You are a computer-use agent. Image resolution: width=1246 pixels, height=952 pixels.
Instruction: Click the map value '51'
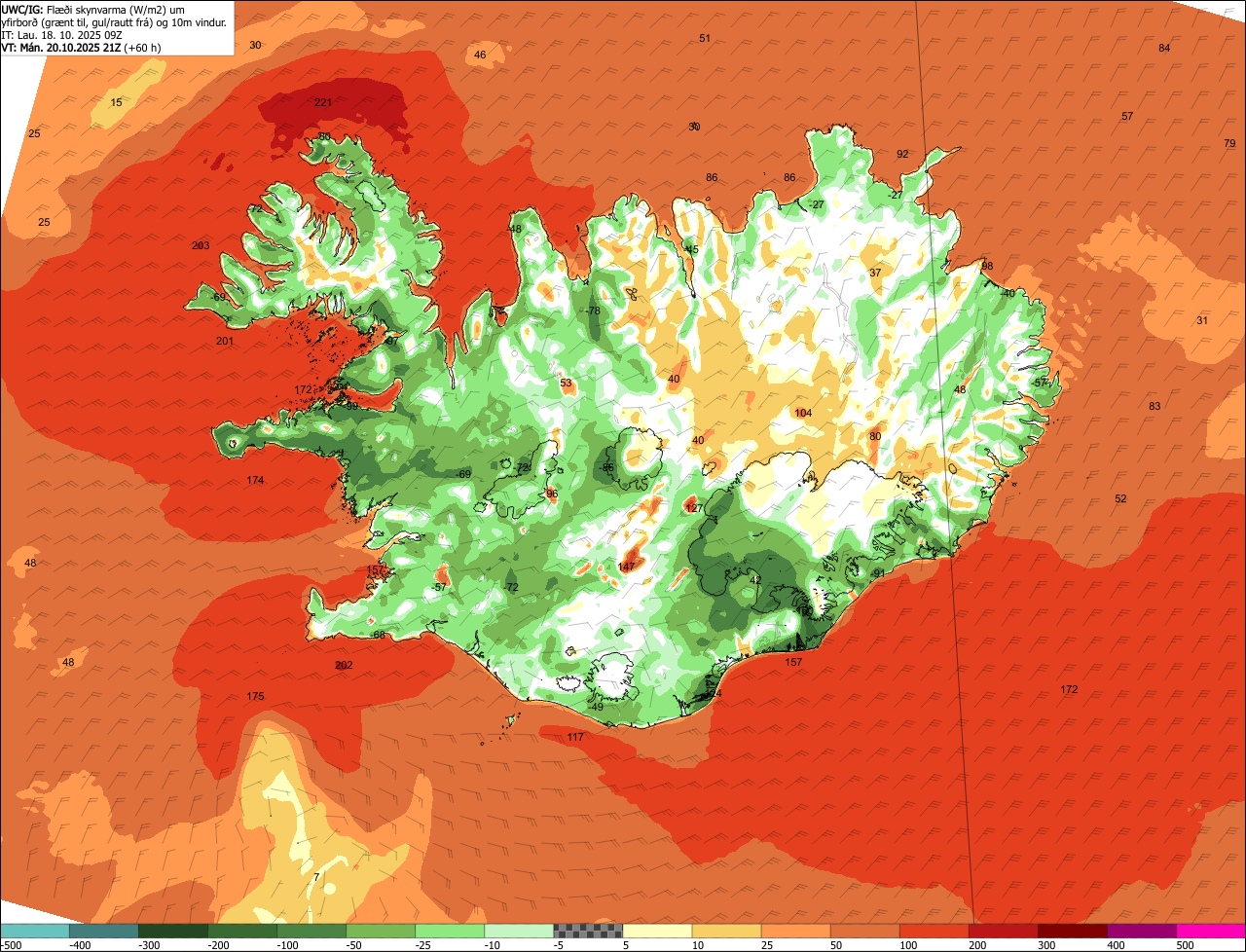(x=705, y=38)
